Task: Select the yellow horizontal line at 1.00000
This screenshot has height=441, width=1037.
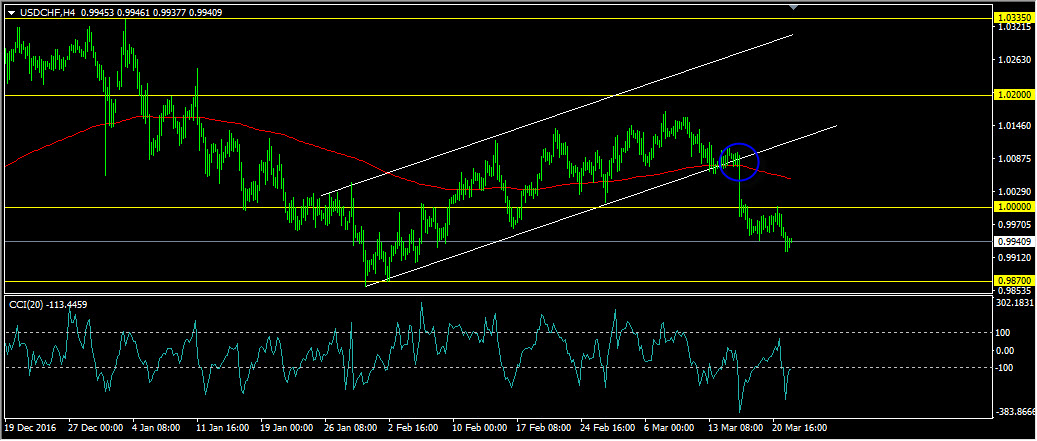Action: [497, 208]
